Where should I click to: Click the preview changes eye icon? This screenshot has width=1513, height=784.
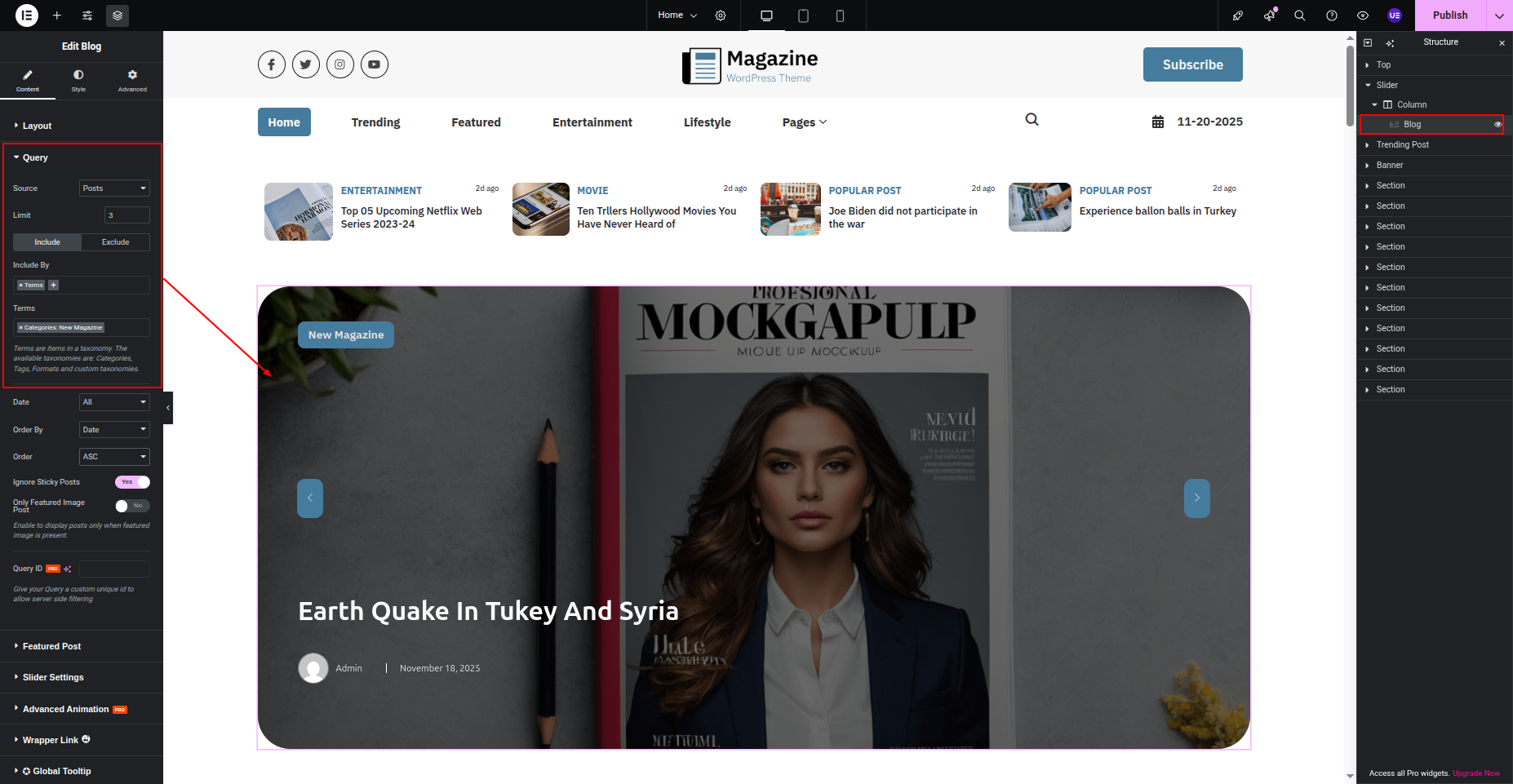[1363, 16]
